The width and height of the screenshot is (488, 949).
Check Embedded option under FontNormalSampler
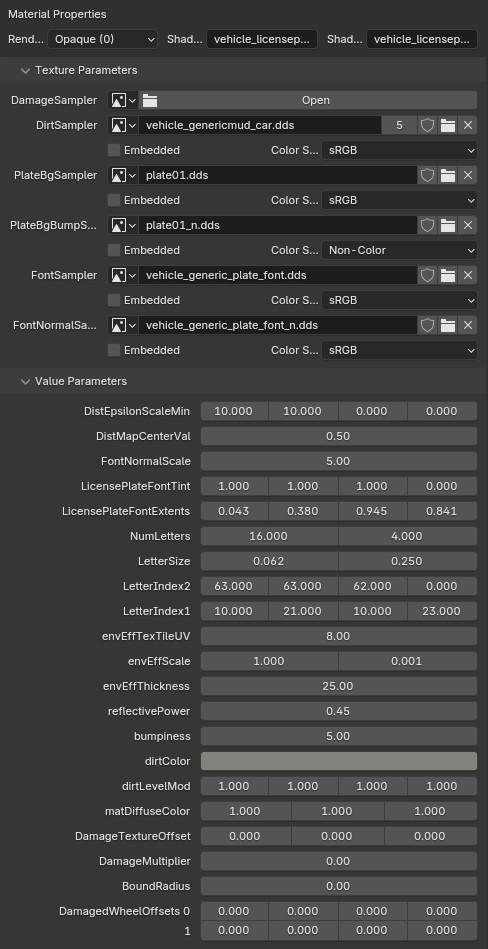click(114, 350)
